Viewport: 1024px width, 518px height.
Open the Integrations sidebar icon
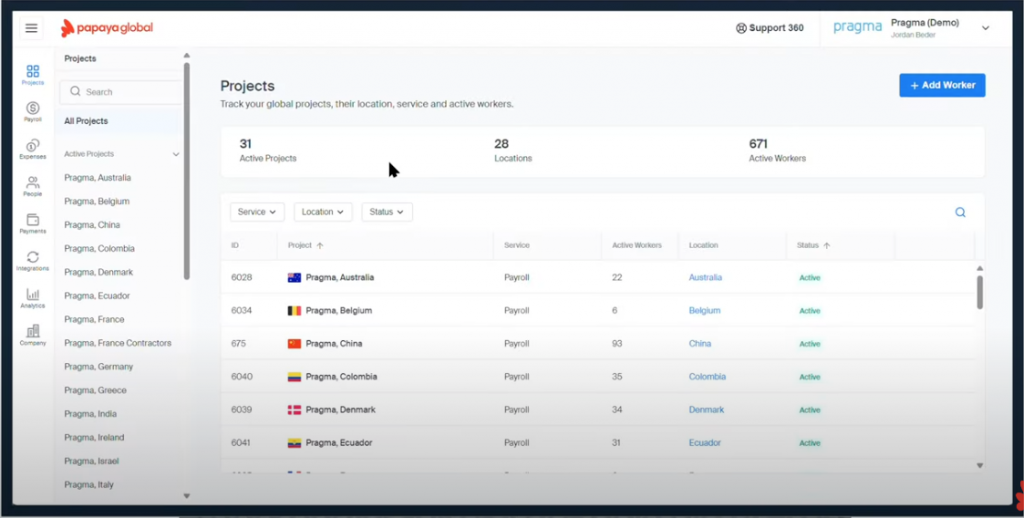[33, 261]
